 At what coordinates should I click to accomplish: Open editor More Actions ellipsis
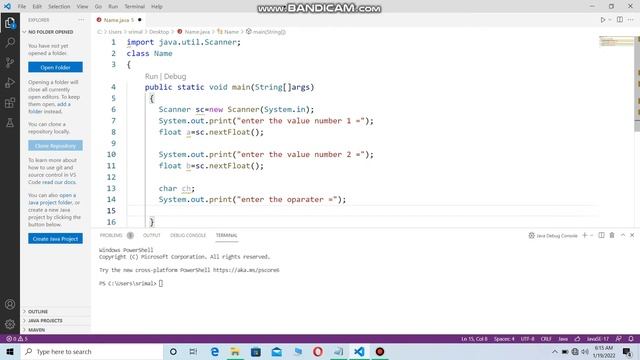click(x=631, y=20)
